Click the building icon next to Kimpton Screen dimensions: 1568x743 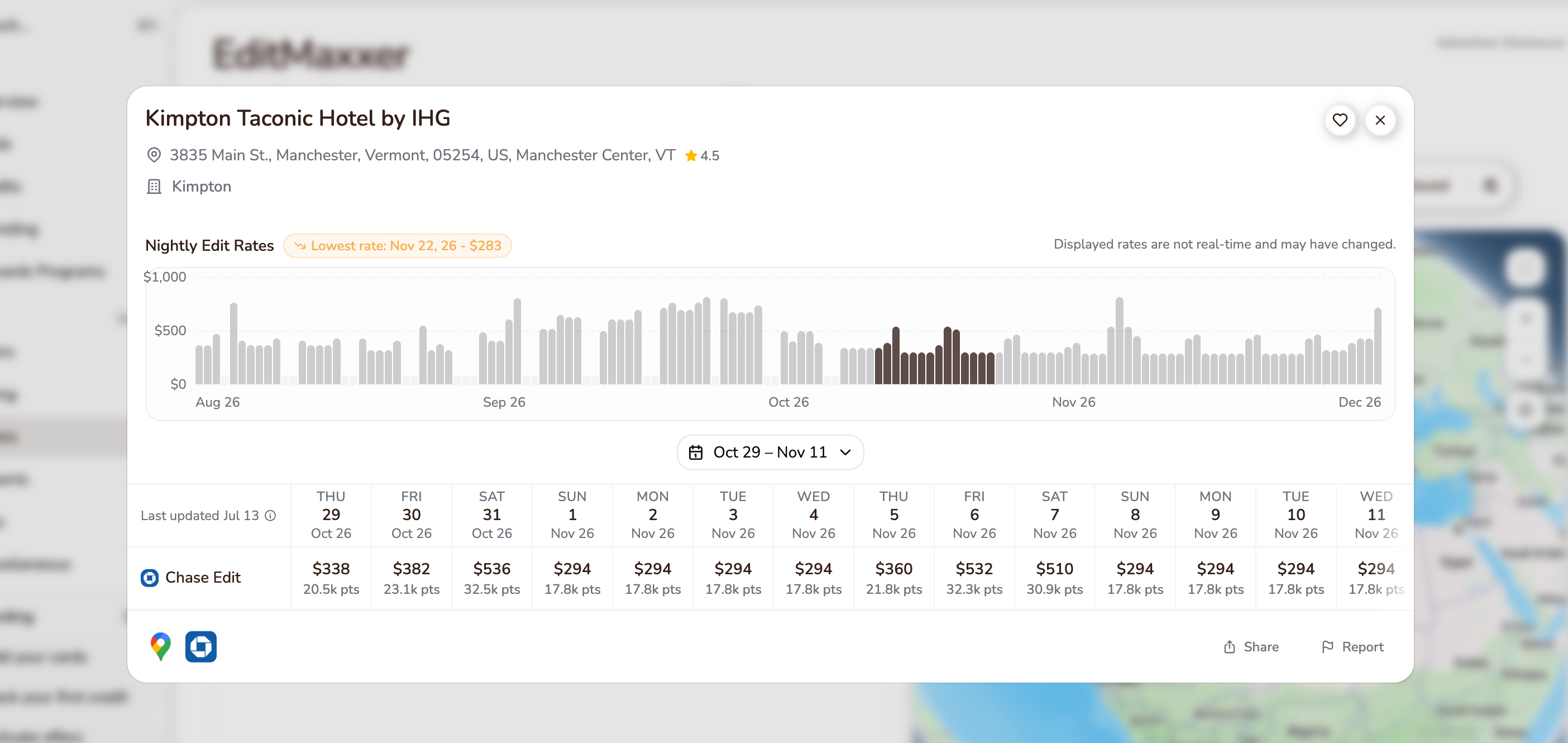[154, 187]
